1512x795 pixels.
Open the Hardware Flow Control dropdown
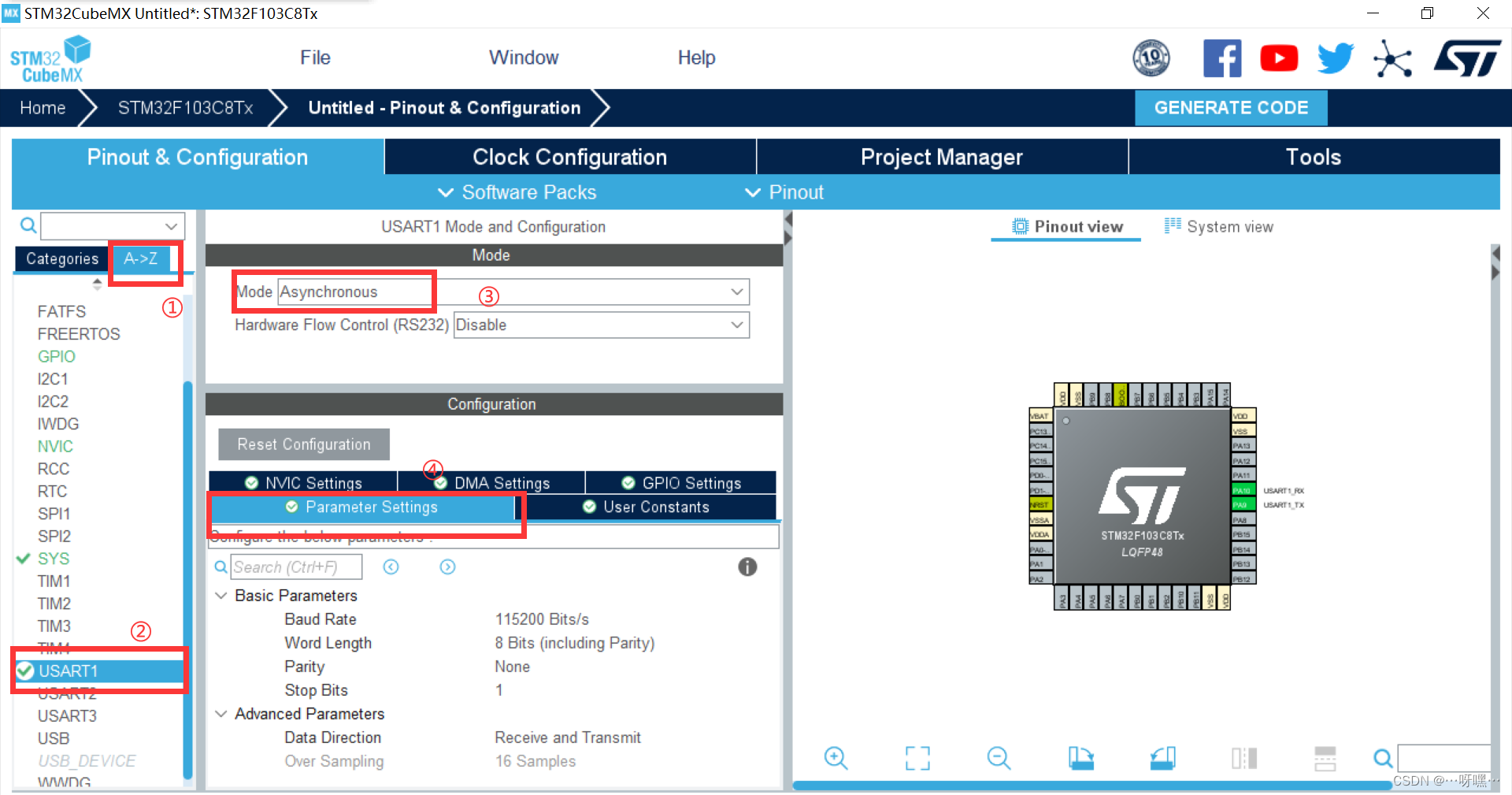click(737, 325)
